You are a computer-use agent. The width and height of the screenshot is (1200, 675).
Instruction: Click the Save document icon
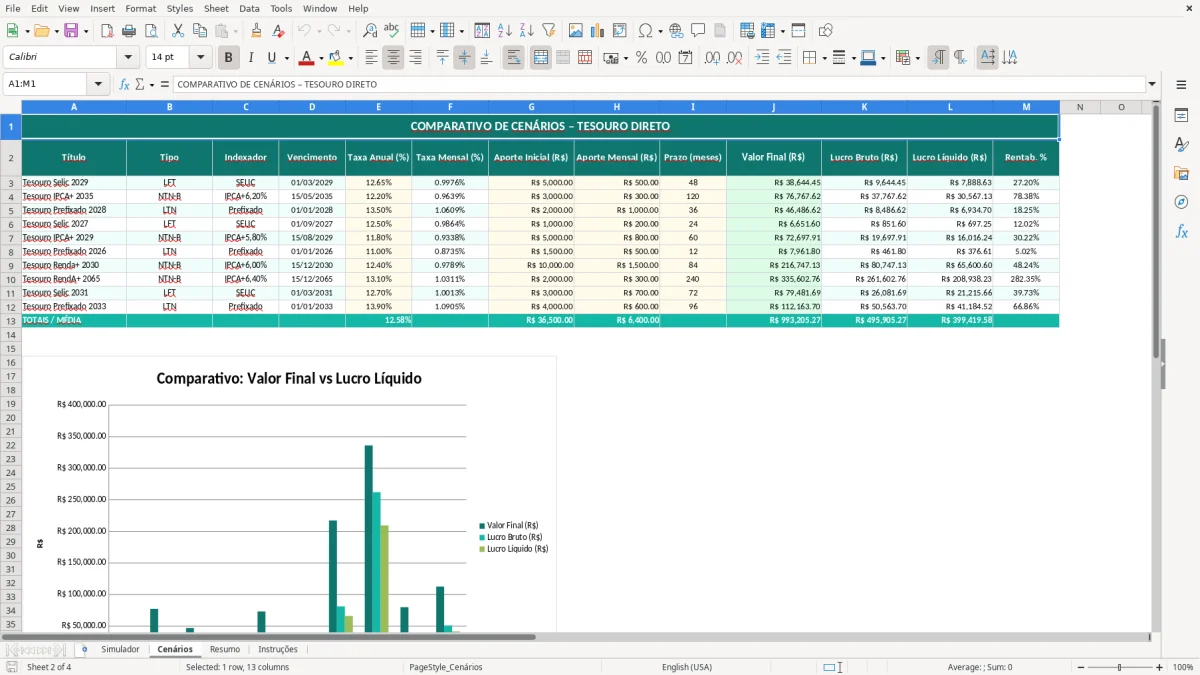tap(71, 31)
